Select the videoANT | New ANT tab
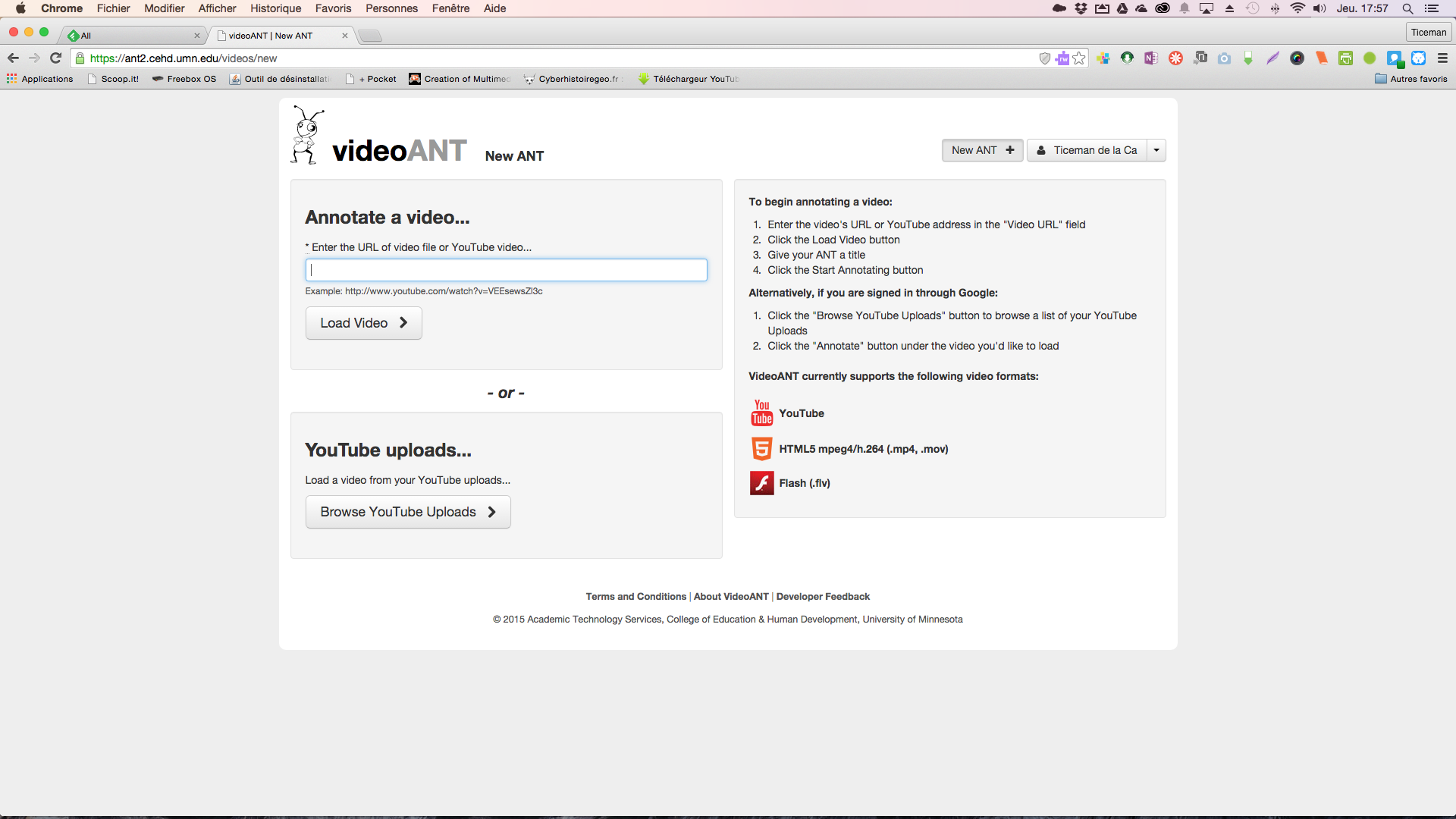The image size is (1456, 819). tap(282, 36)
